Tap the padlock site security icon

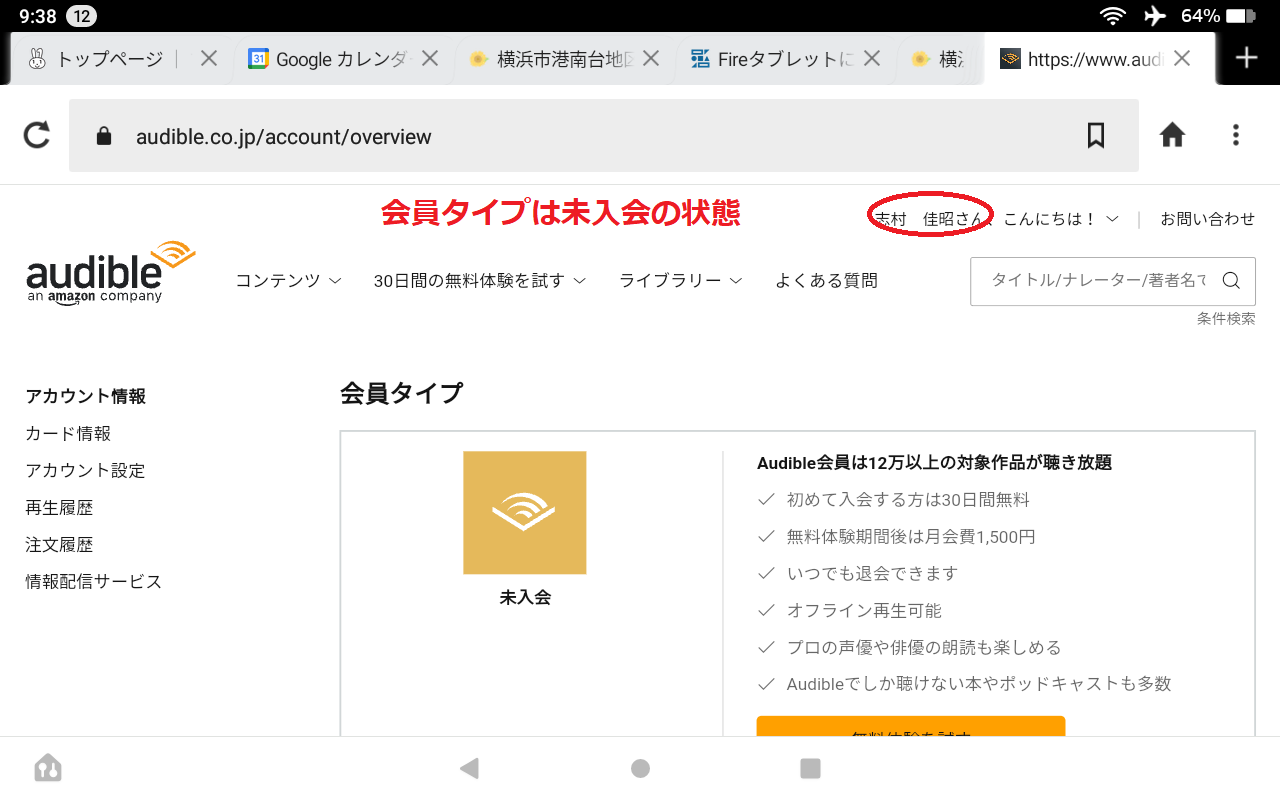pyautogui.click(x=104, y=136)
